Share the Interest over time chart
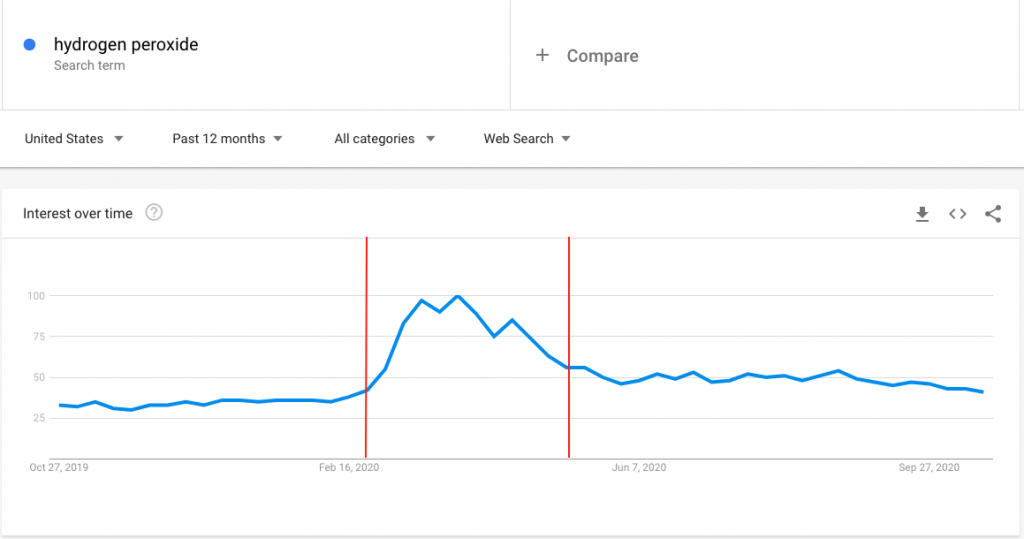 point(993,213)
